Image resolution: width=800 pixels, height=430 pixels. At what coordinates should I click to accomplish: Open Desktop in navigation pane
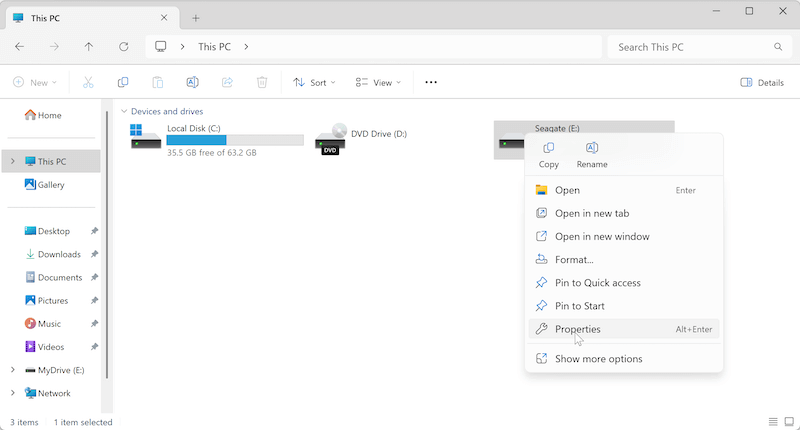(47, 231)
